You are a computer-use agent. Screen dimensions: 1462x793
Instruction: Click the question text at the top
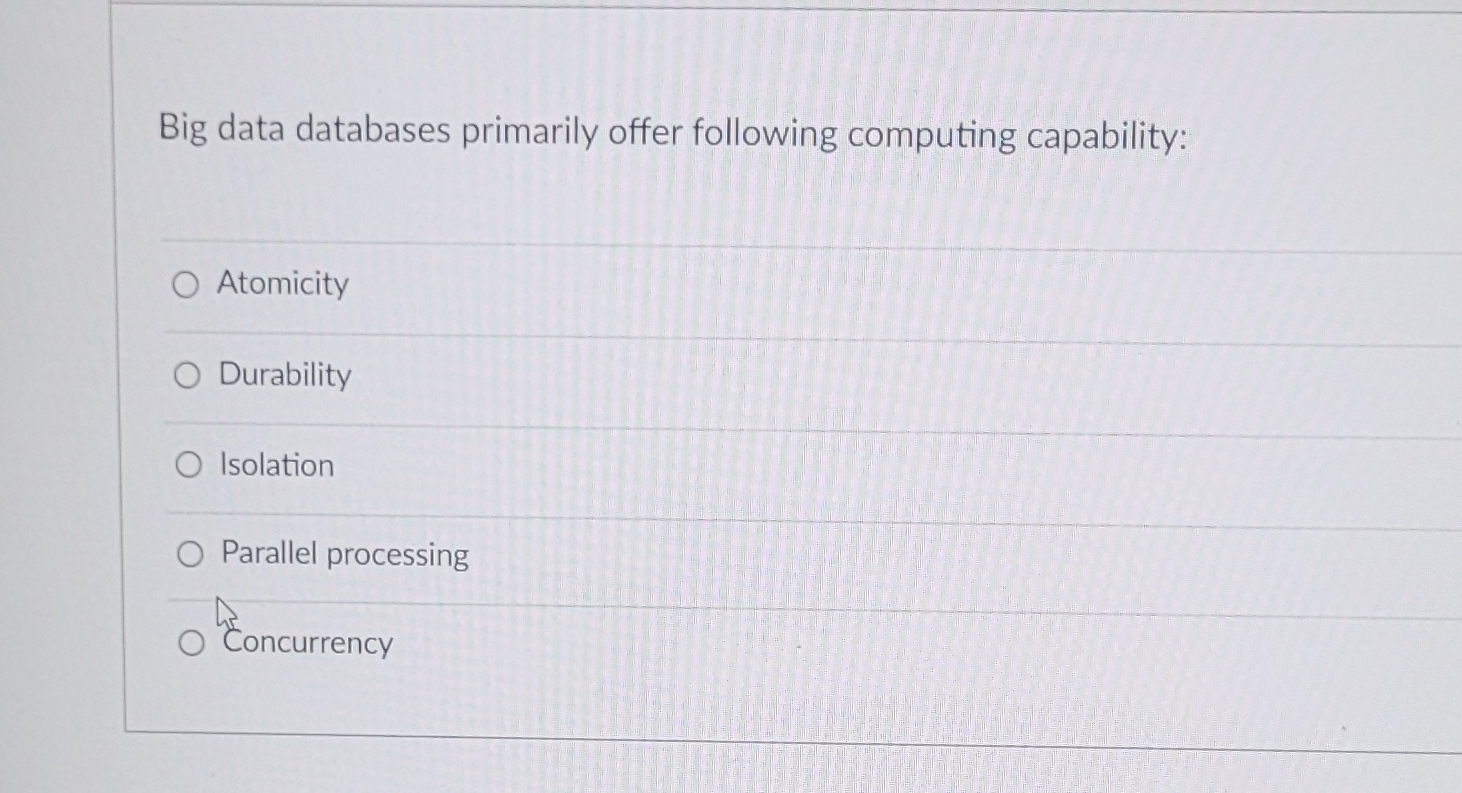[x=674, y=133]
